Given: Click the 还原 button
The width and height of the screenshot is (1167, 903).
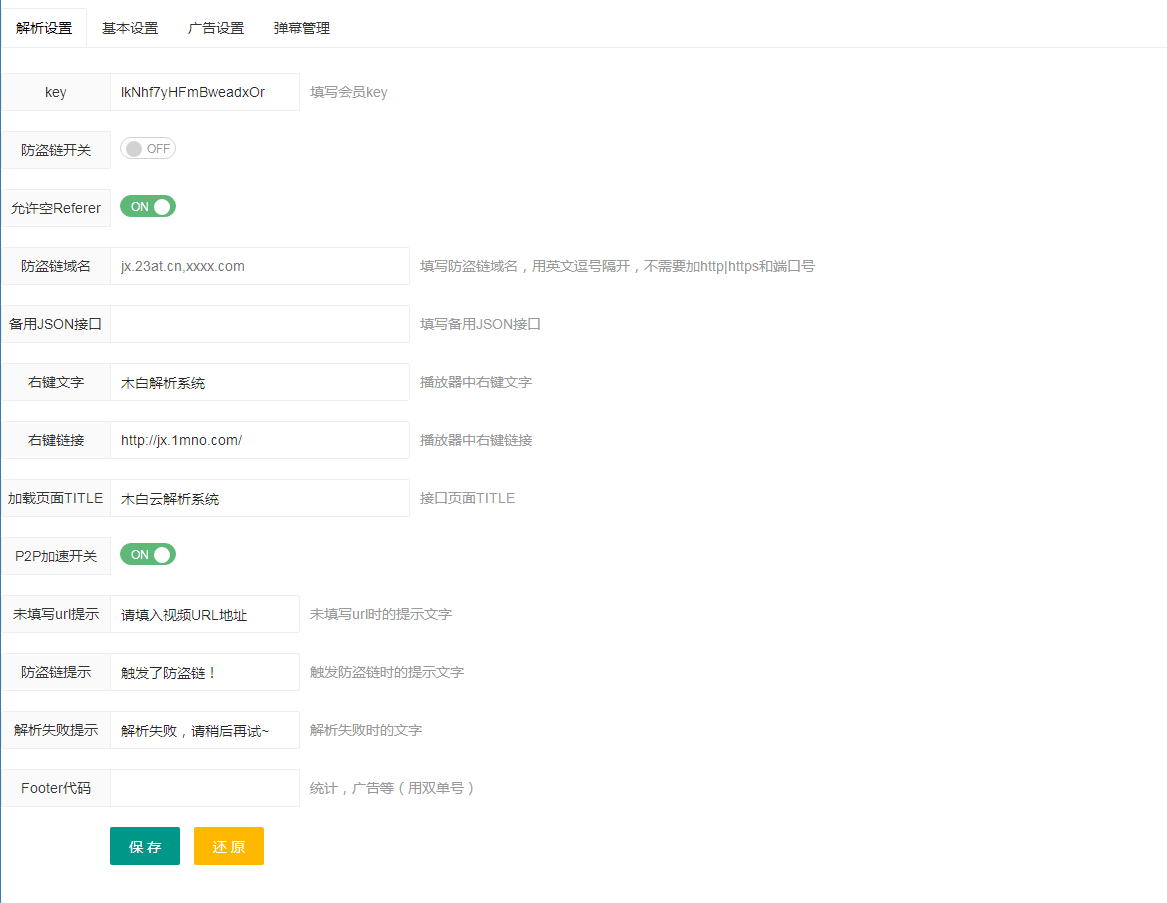Looking at the screenshot, I should 228,845.
